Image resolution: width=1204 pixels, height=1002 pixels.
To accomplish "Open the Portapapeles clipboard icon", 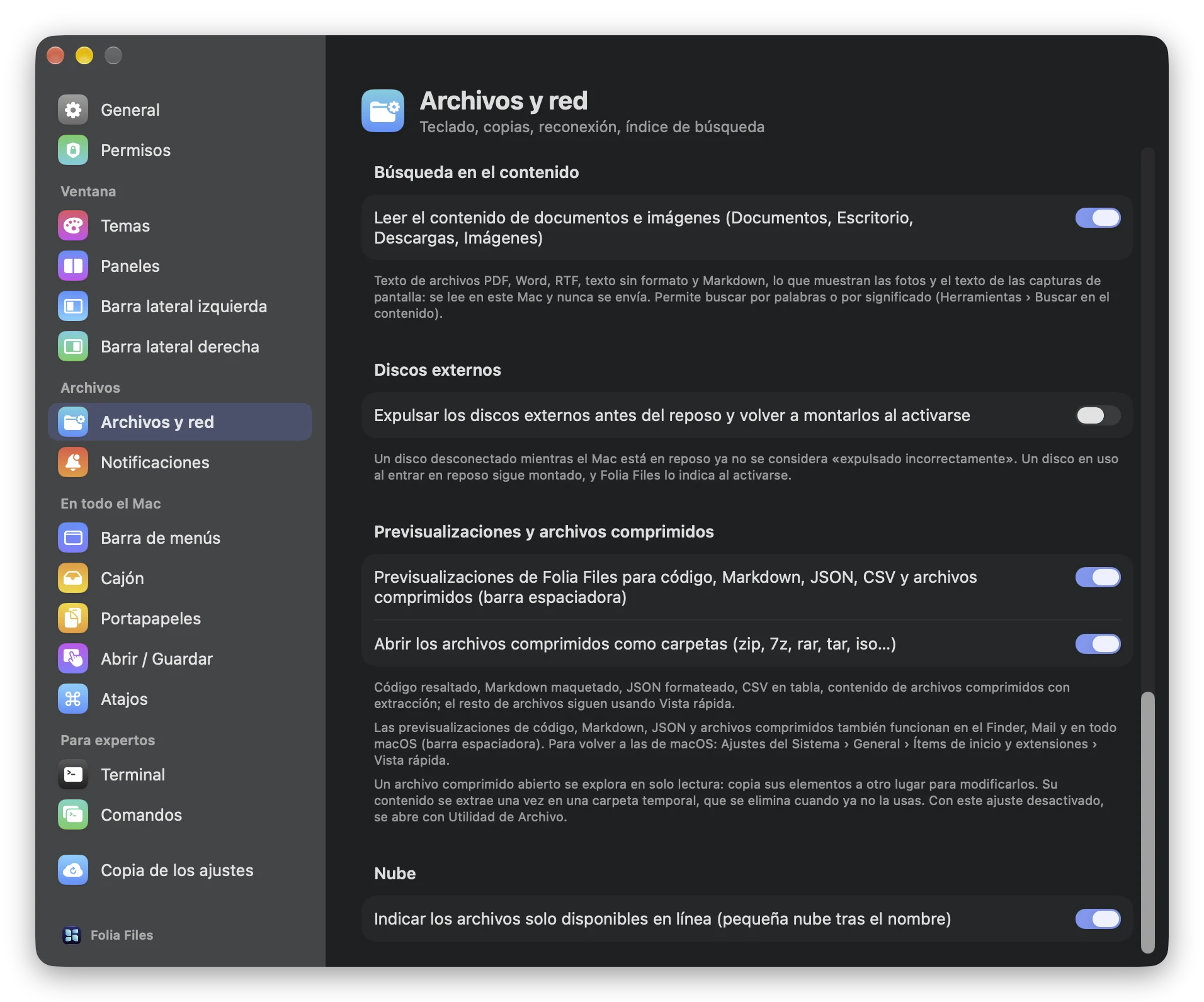I will click(x=73, y=619).
